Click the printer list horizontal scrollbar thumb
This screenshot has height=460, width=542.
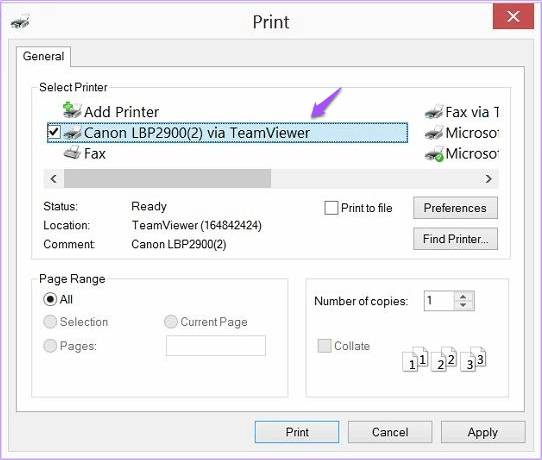tap(167, 179)
